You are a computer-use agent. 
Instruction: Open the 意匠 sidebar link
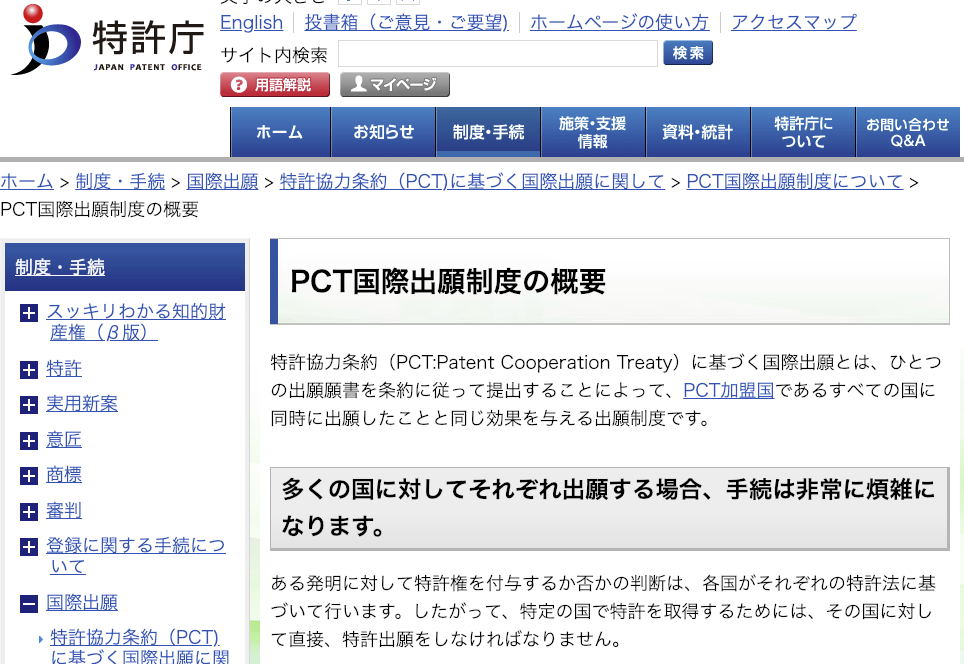pyautogui.click(x=64, y=440)
